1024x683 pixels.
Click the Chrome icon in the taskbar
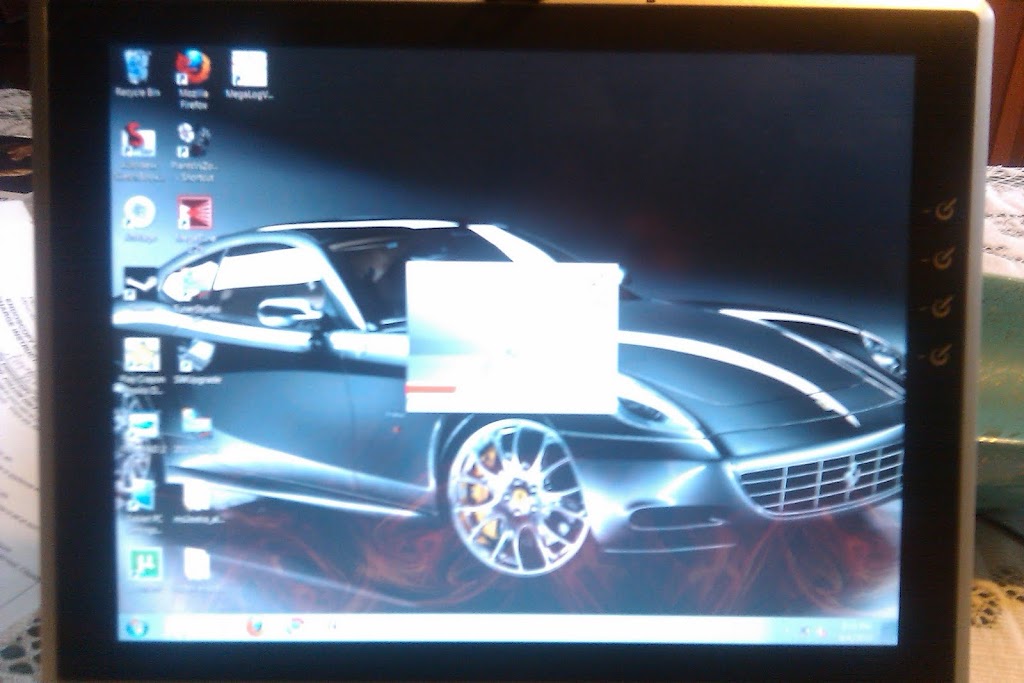coord(295,627)
